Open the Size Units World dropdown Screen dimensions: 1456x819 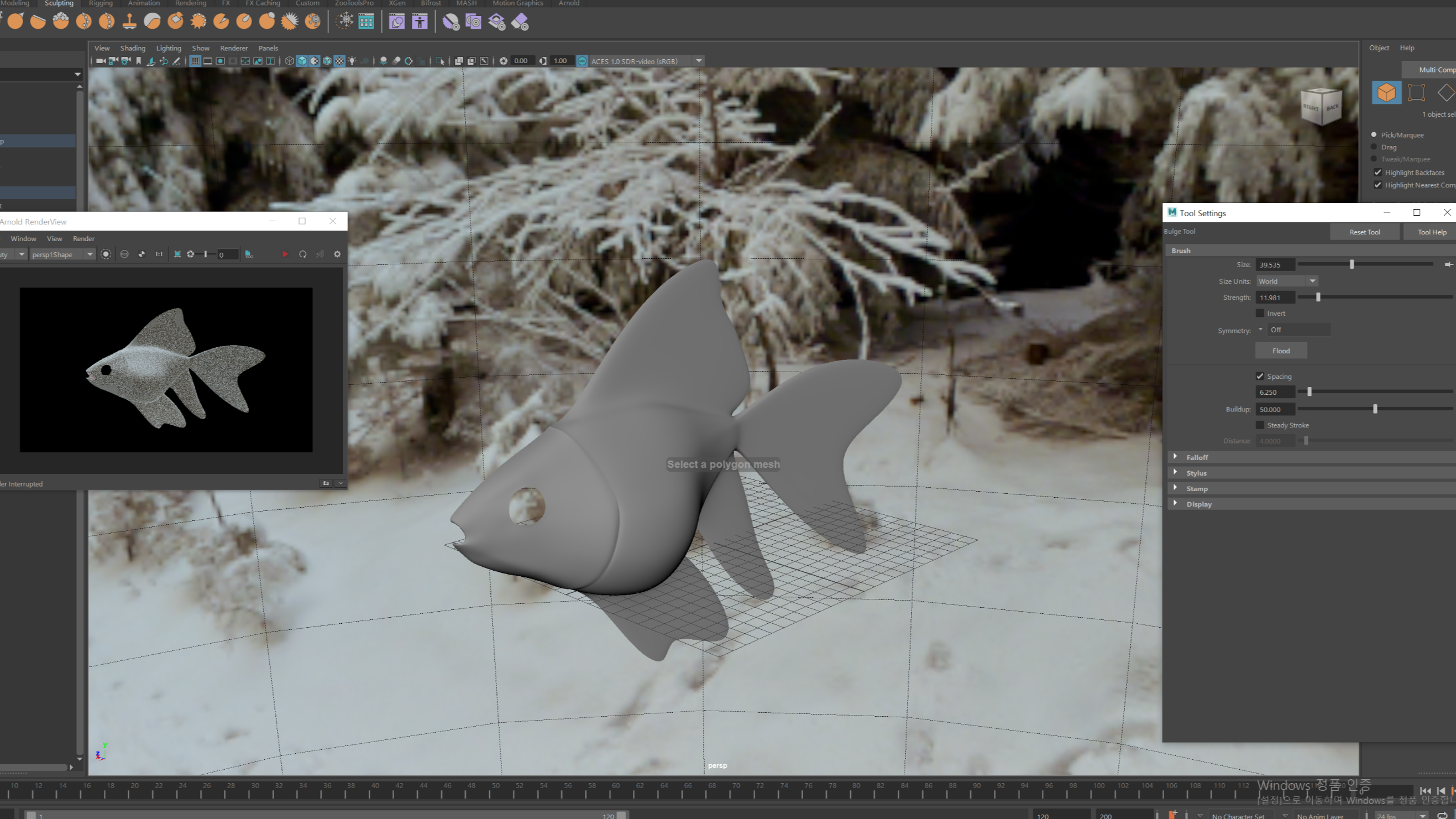1287,281
